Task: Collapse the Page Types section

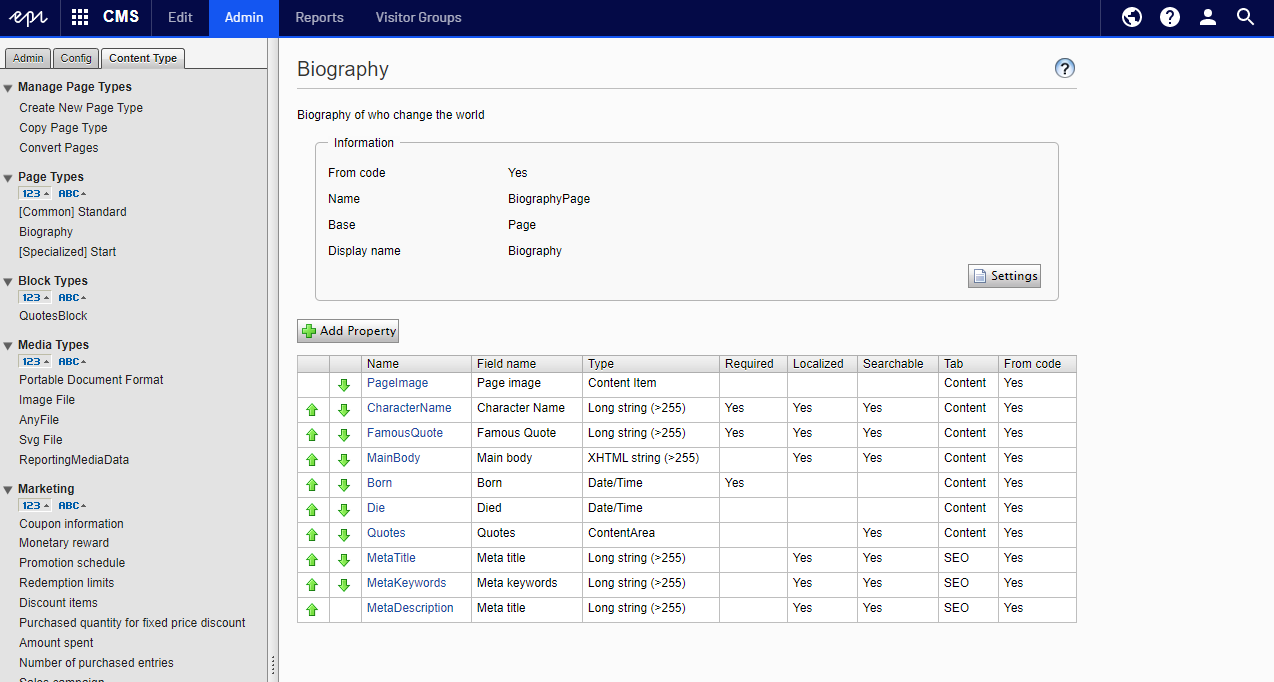Action: coord(8,178)
